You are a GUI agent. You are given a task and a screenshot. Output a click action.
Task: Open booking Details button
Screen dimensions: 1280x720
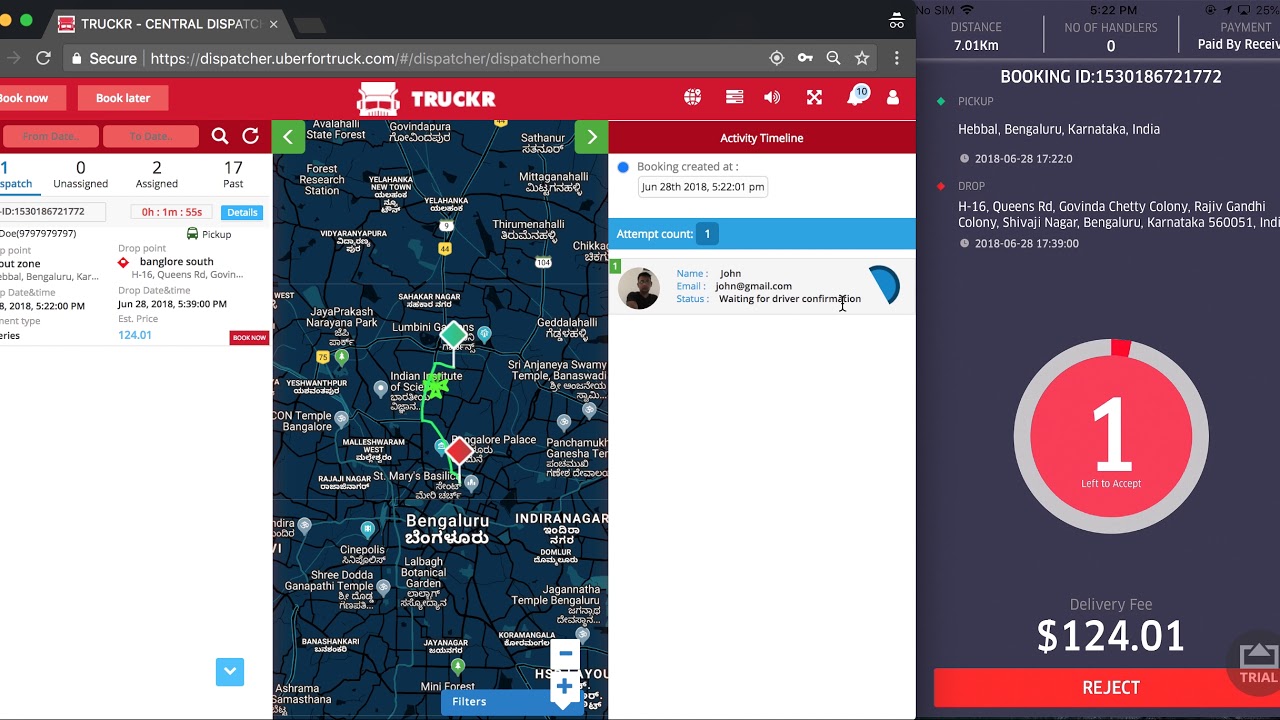pyautogui.click(x=242, y=212)
